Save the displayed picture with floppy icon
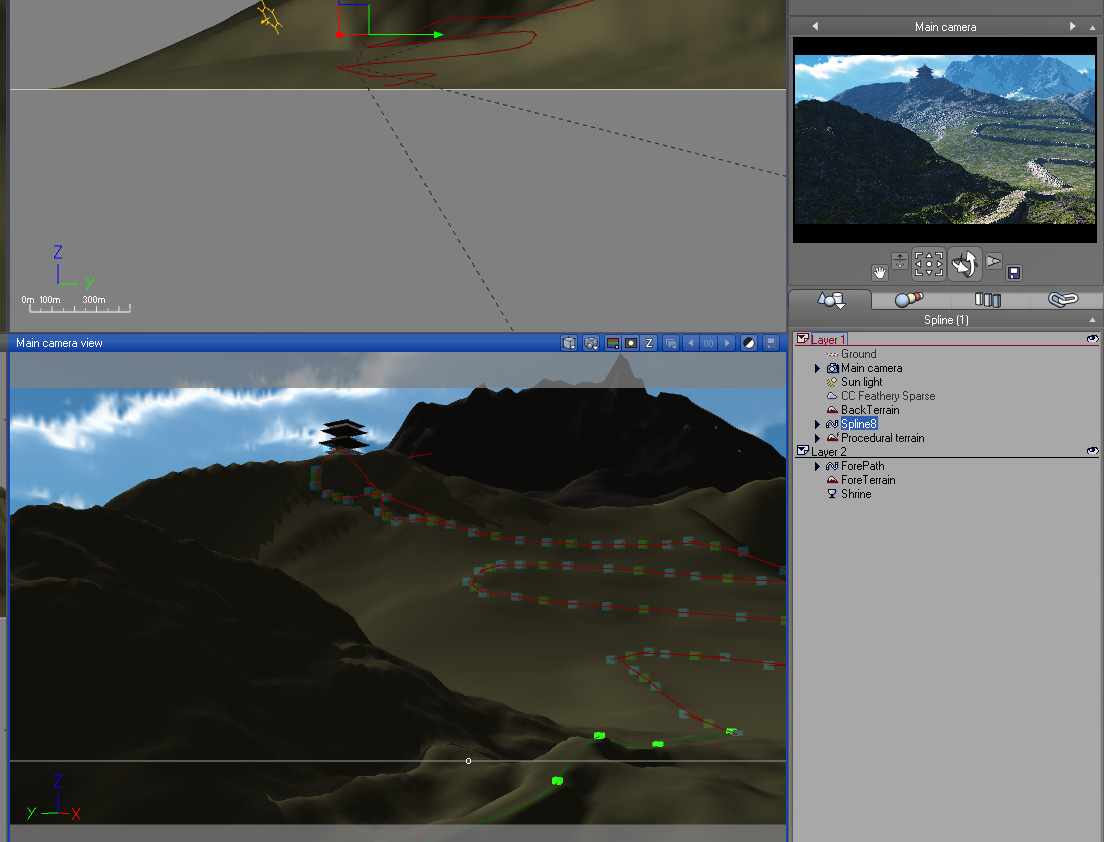Image resolution: width=1104 pixels, height=842 pixels. (771, 343)
